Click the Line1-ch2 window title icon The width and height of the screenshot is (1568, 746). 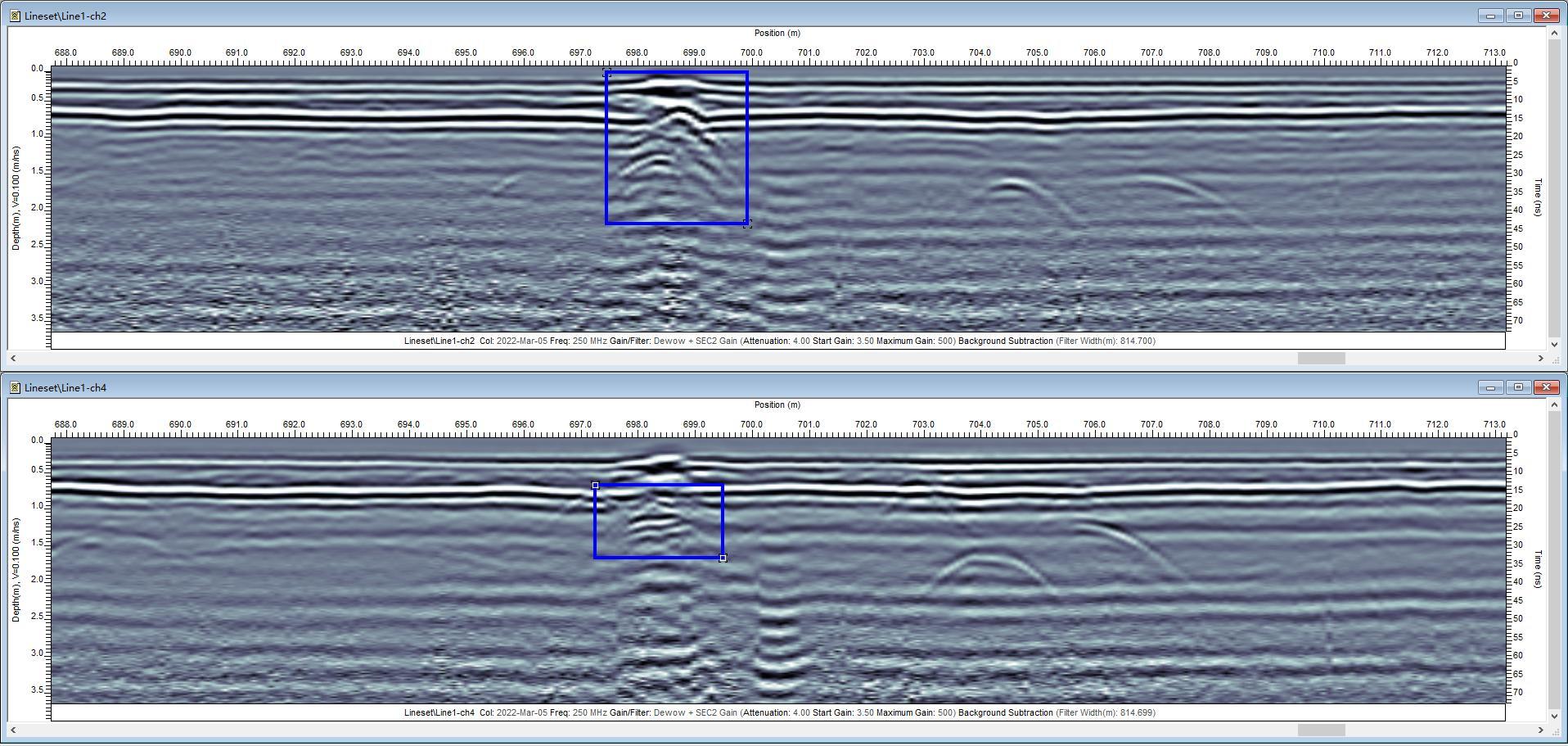[16, 16]
